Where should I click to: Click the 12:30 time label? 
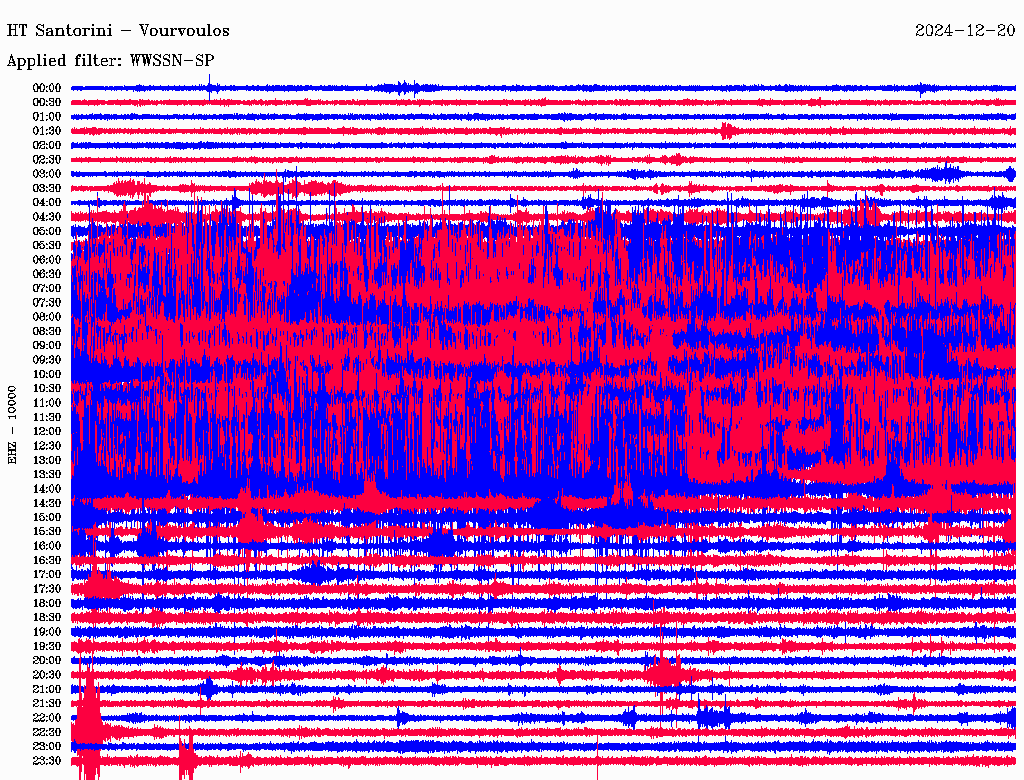tap(47, 446)
